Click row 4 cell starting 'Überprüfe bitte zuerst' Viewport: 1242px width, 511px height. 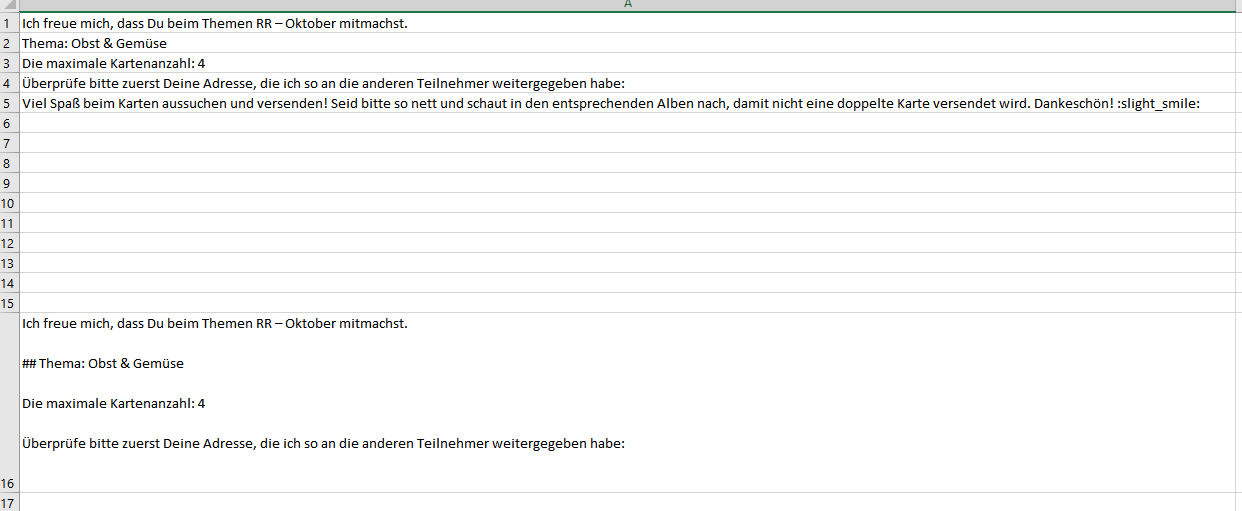323,83
